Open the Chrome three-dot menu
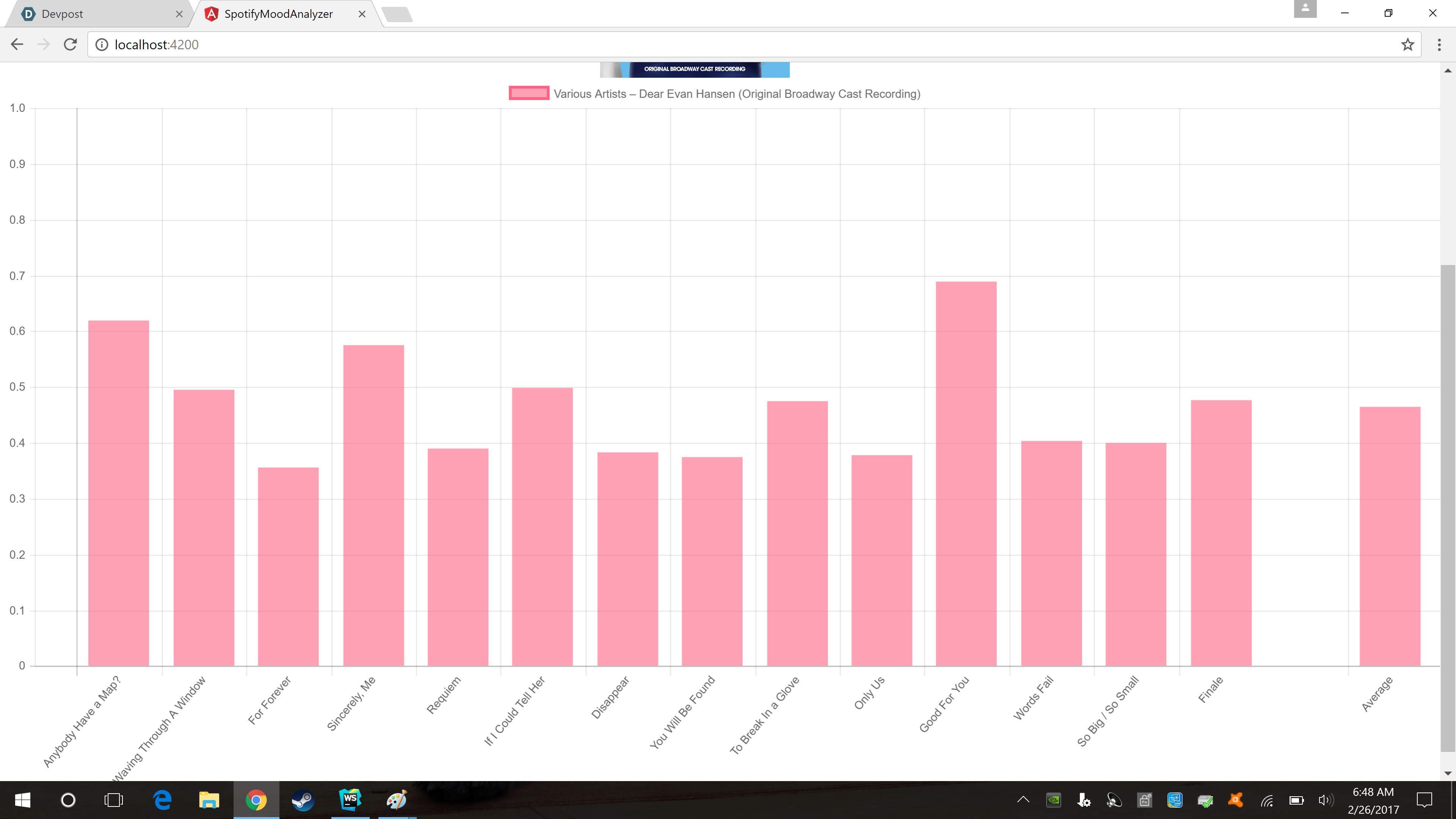The width and height of the screenshot is (1456, 819). click(1439, 45)
